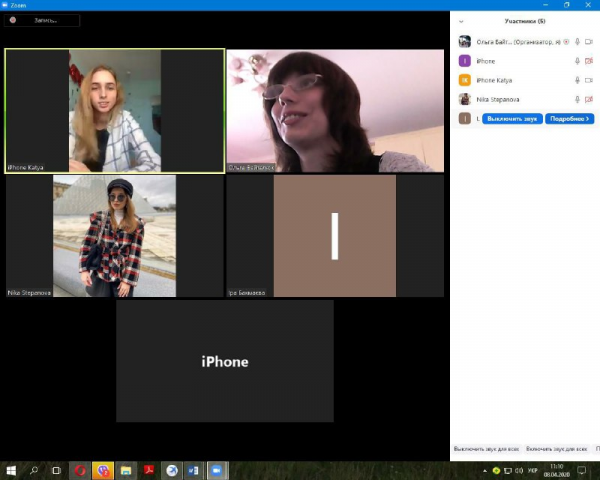Screen dimensions: 600x480
Task: Click the Zoom icon in the taskbar
Action: (215, 470)
